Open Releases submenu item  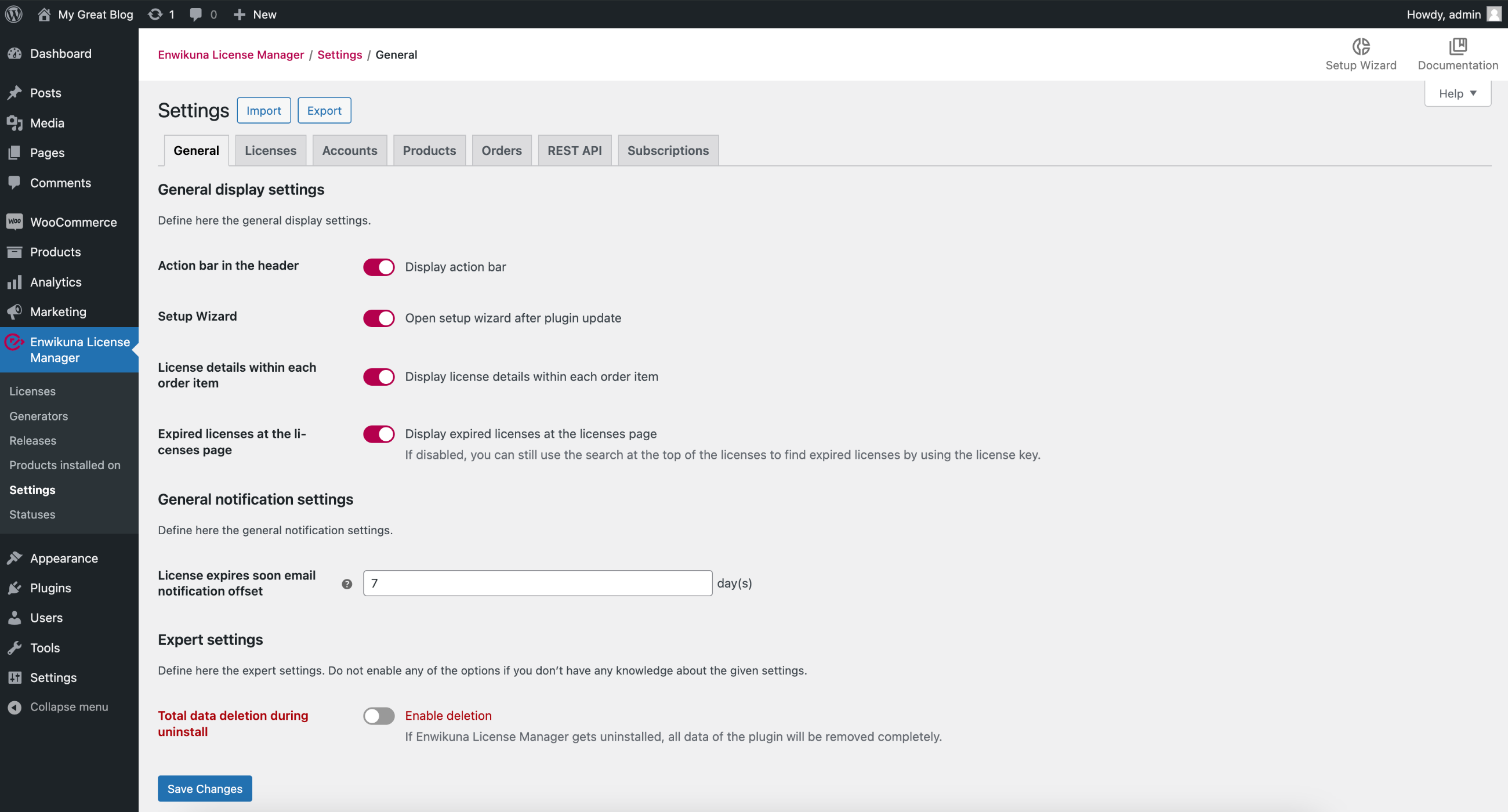tap(33, 440)
